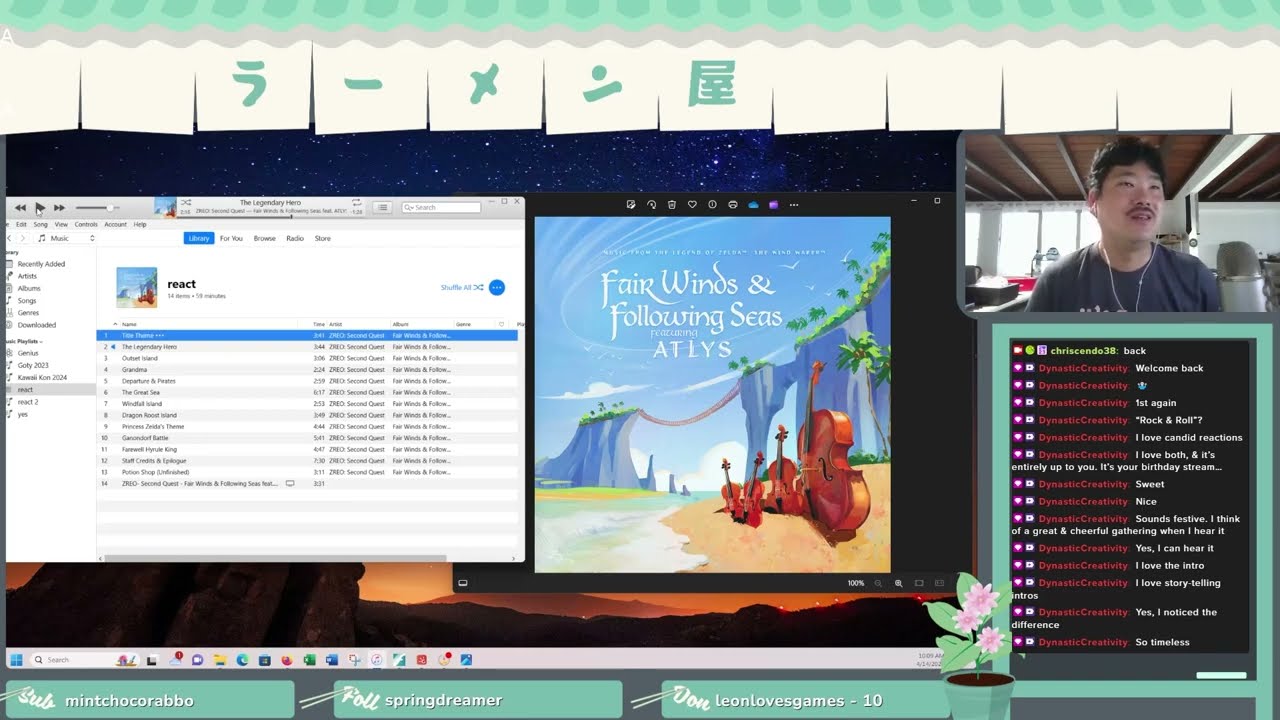Click the Previous track button in iTunes
This screenshot has height=720, width=1280.
click(20, 208)
